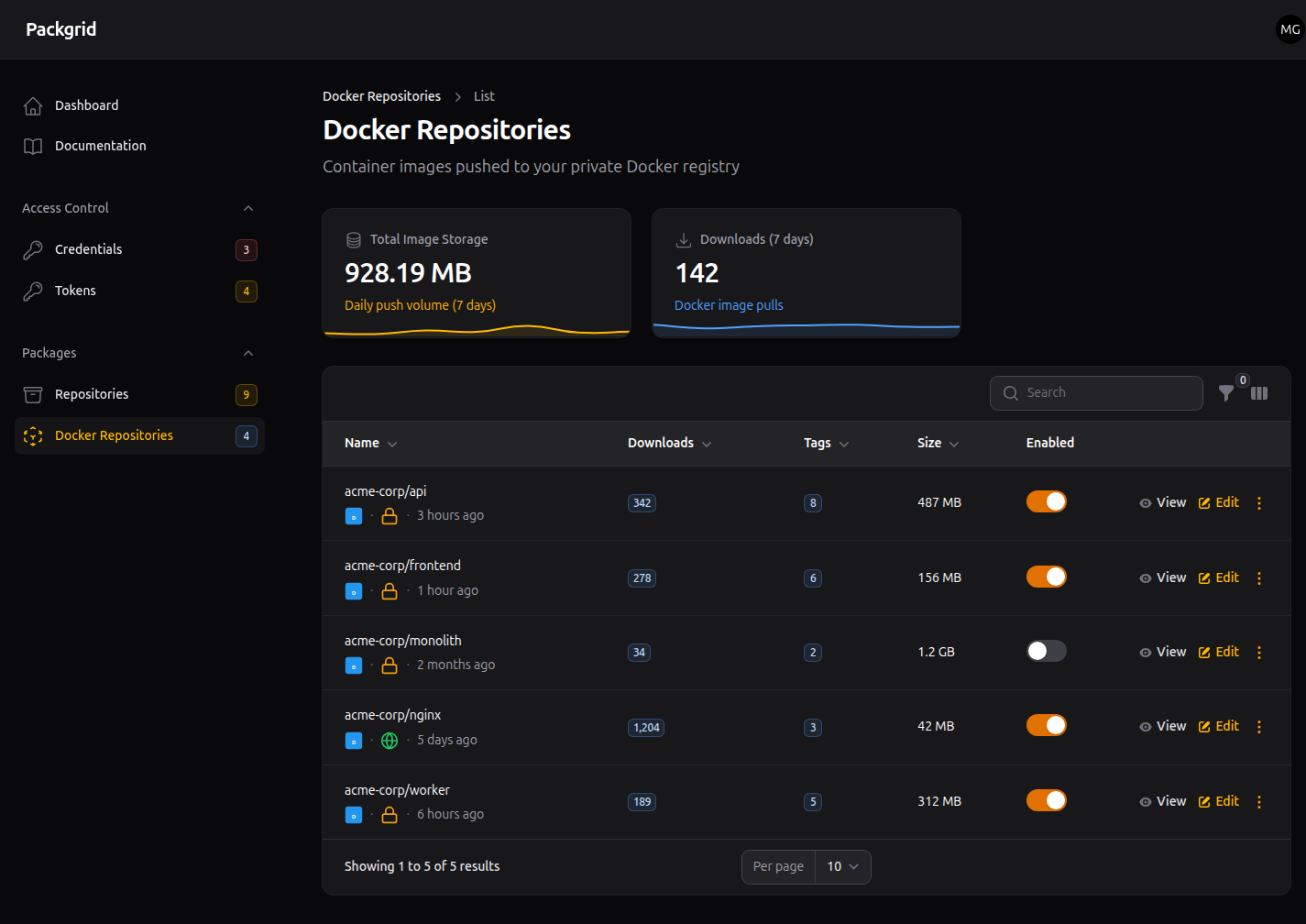Screen dimensions: 1306x924
Task: Select Docker Repositories in the sidebar
Action: [x=114, y=434]
